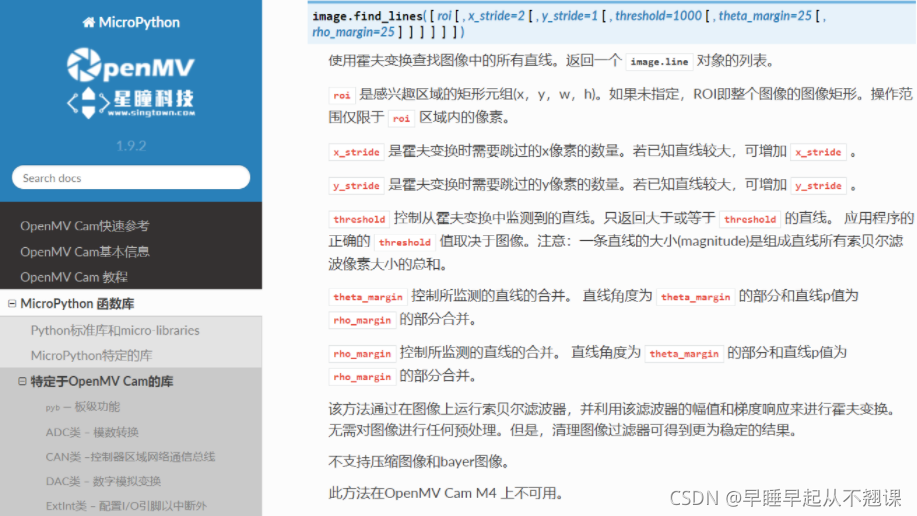The width and height of the screenshot is (917, 516).
Task: Click the theta_margin label starting its paragraph
Action: (x=368, y=297)
